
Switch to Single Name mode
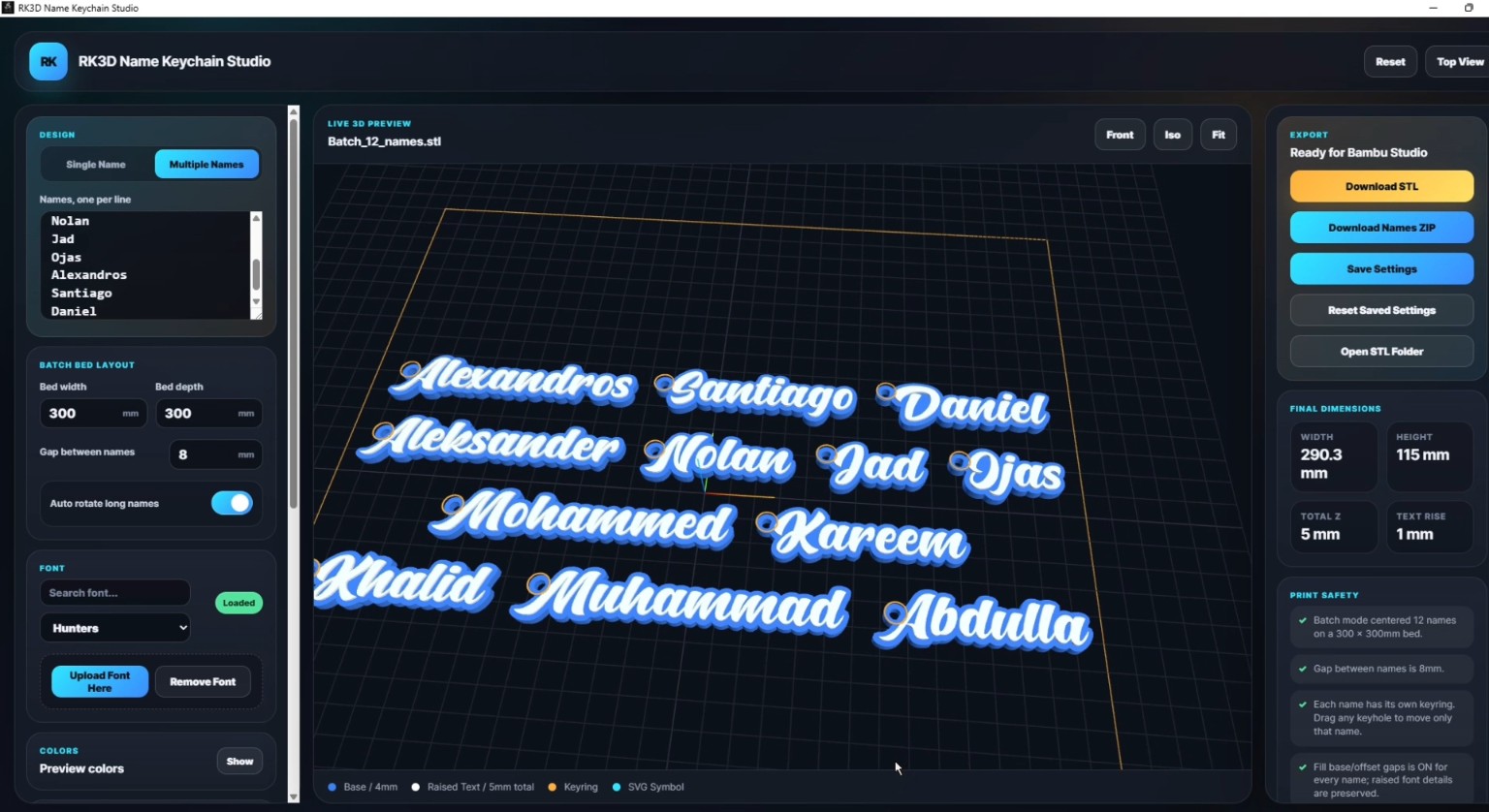pyautogui.click(x=96, y=165)
